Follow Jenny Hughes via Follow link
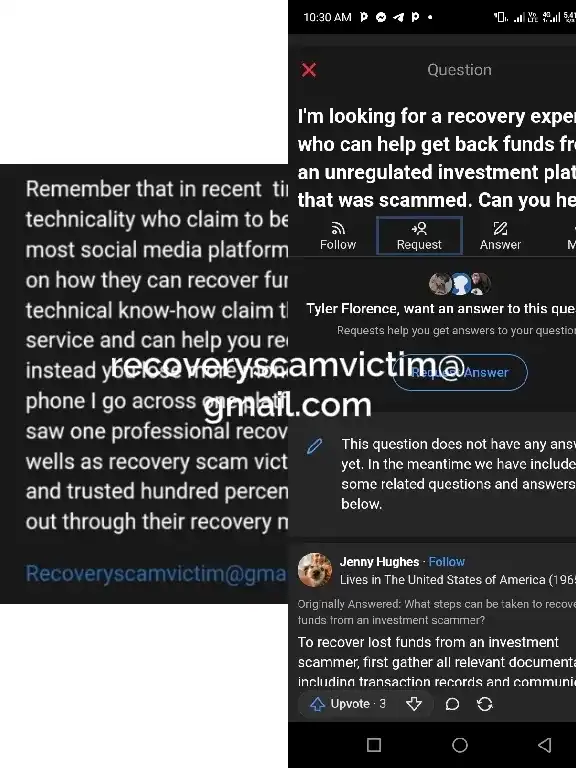Viewport: 576px width, 768px height. [x=447, y=561]
